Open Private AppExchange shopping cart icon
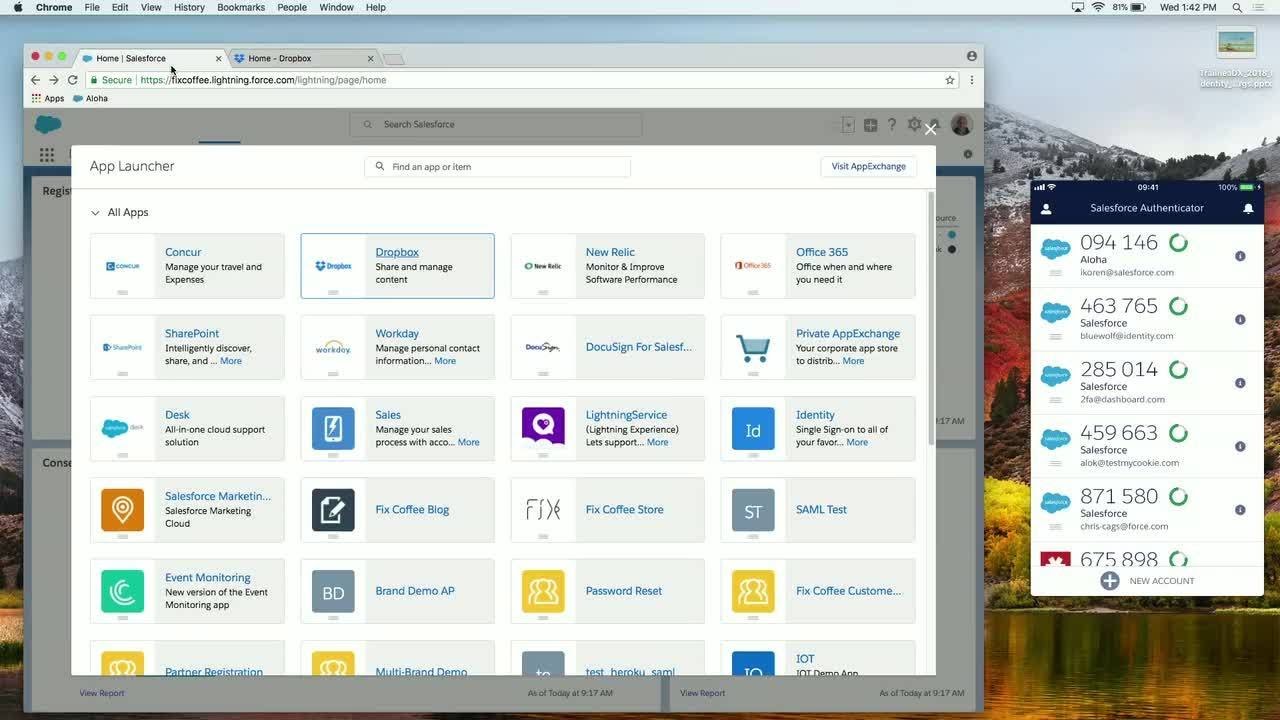This screenshot has width=1280, height=720. 753,347
